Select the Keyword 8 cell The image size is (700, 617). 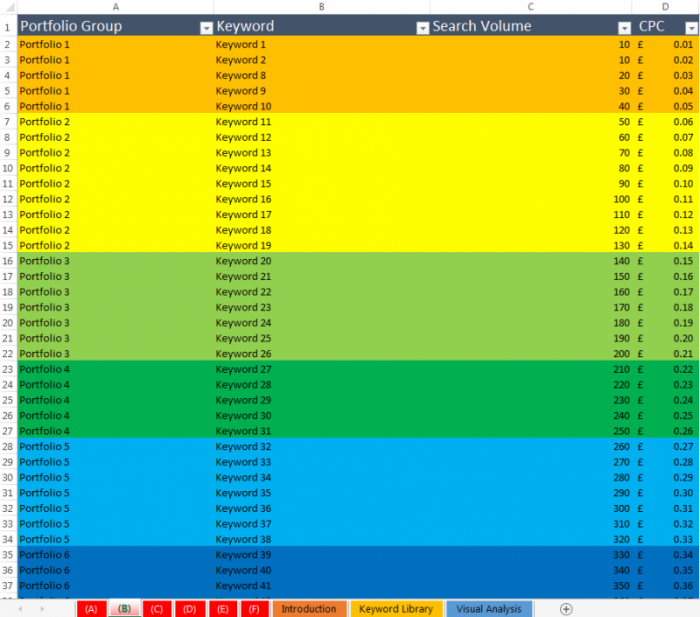(x=321, y=75)
